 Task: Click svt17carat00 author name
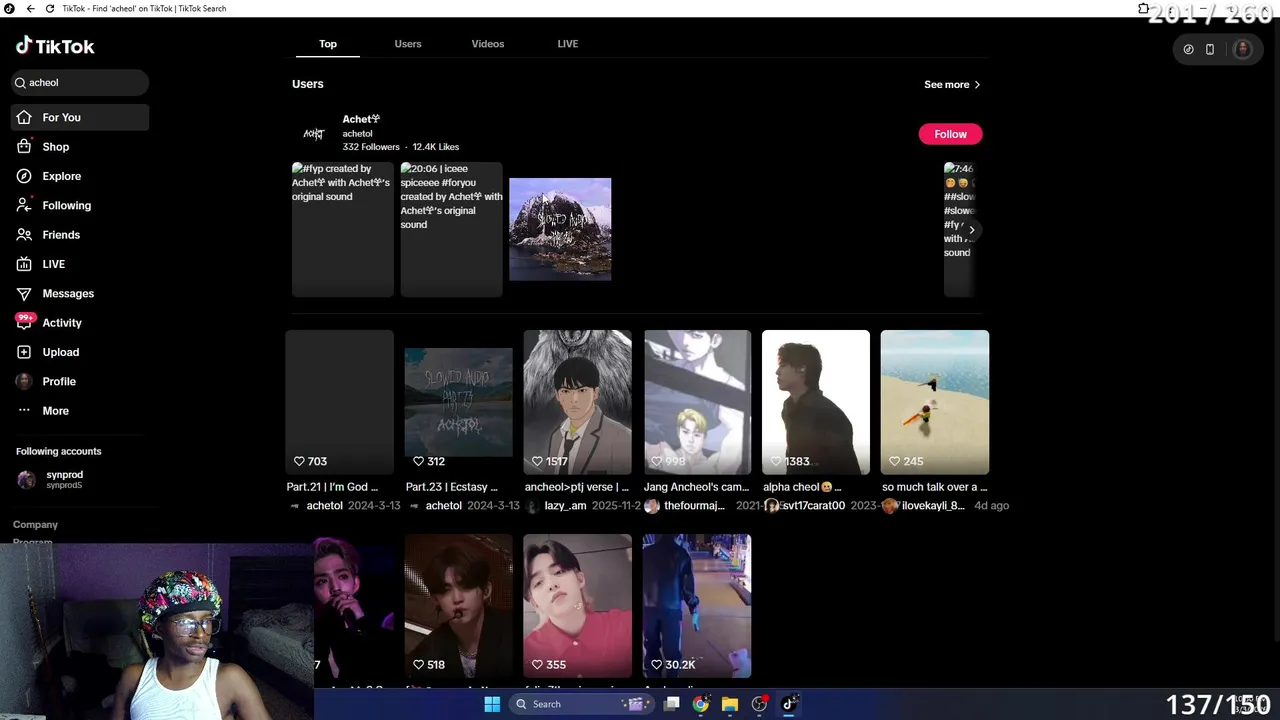[x=814, y=506]
